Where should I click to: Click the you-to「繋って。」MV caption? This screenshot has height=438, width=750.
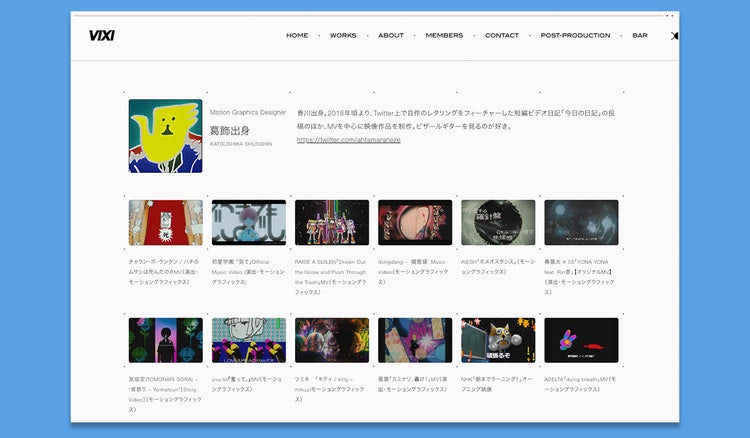coord(247,384)
